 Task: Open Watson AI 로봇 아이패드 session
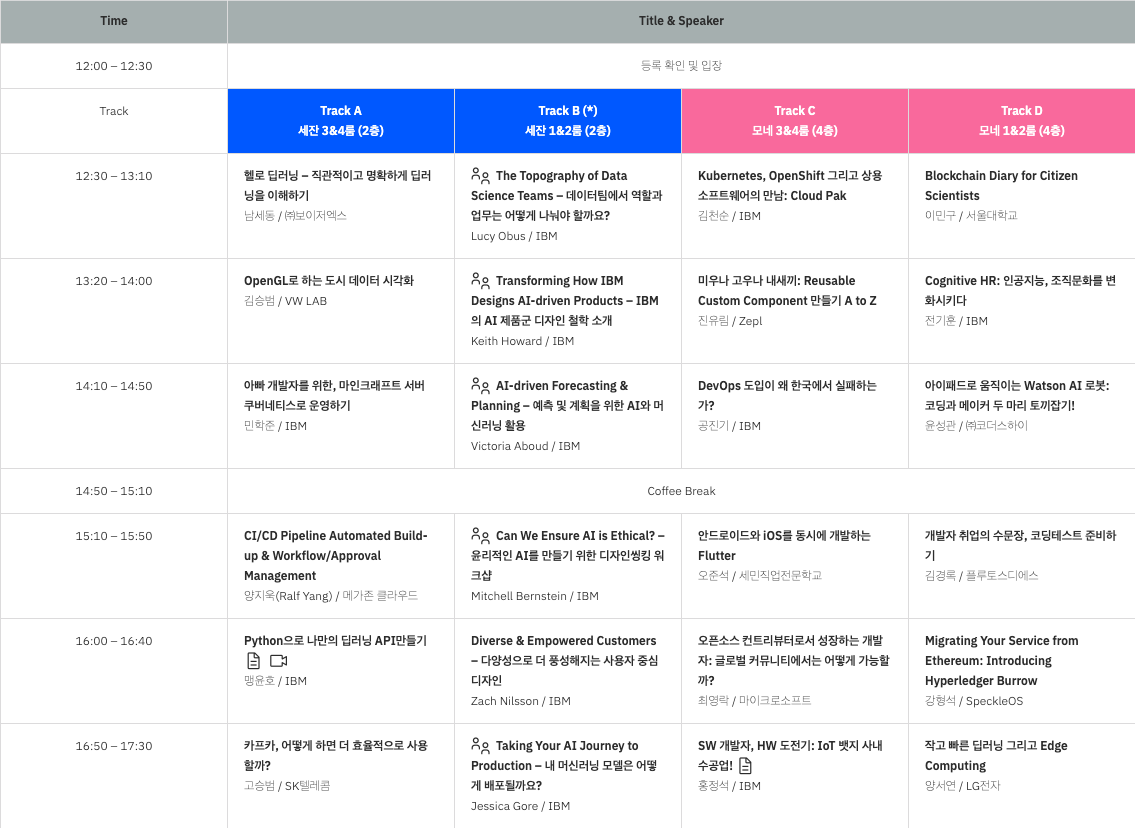(x=1017, y=395)
